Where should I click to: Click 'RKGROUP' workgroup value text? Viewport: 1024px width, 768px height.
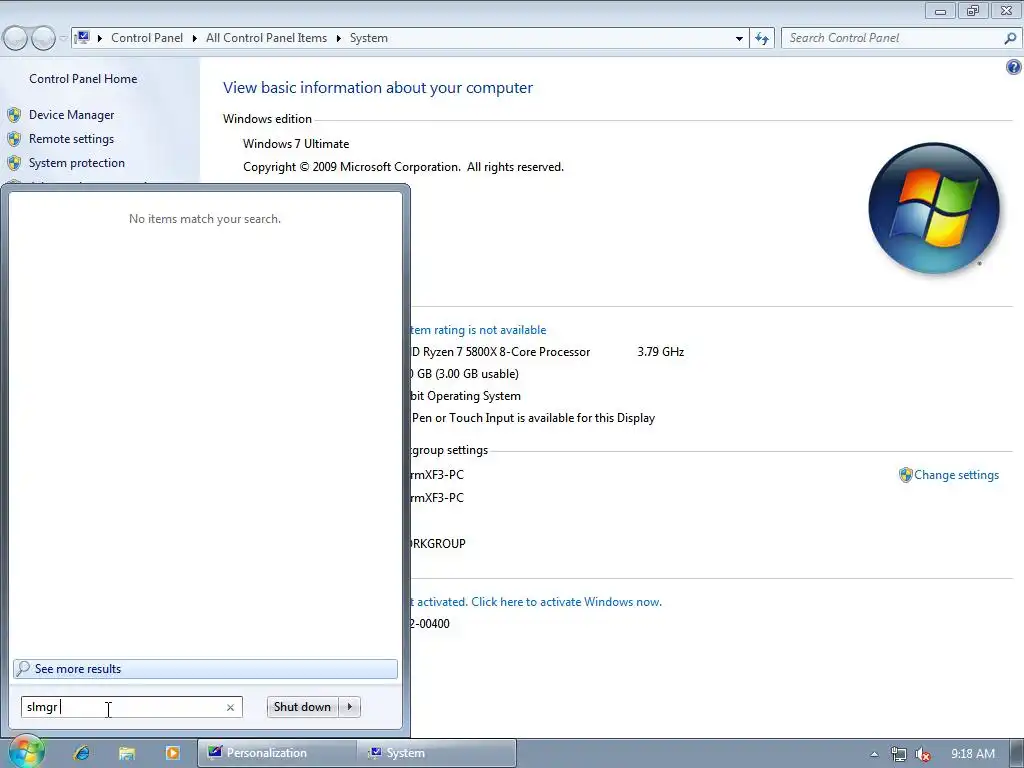tap(438, 543)
